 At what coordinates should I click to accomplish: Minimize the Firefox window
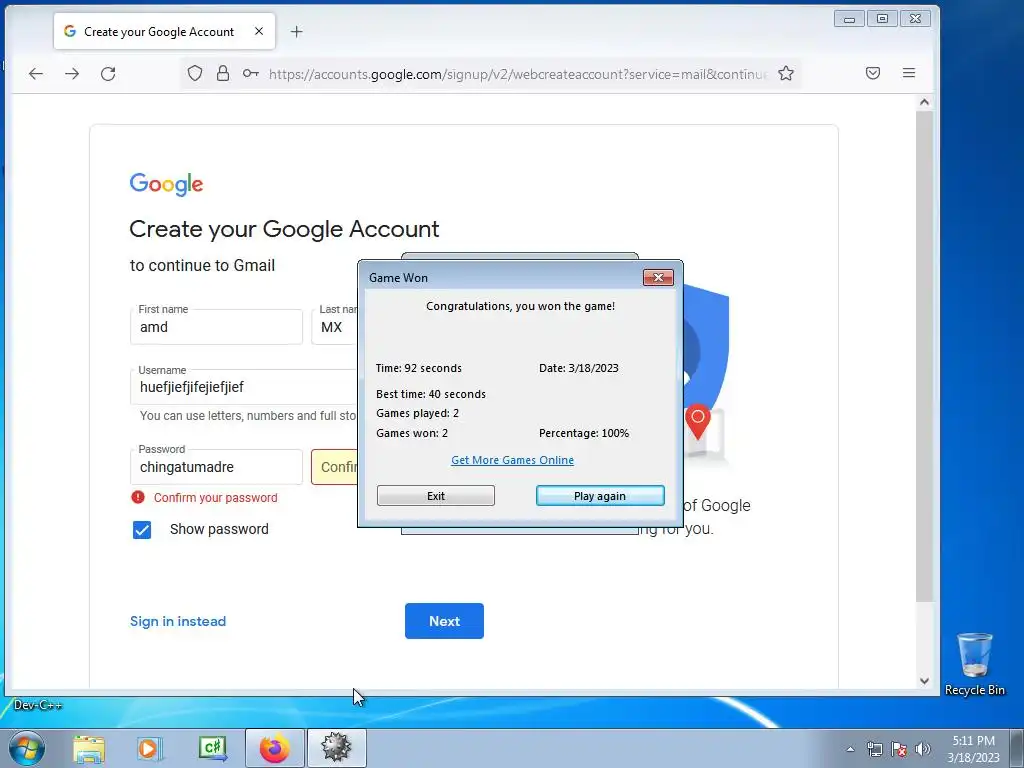tap(849, 19)
